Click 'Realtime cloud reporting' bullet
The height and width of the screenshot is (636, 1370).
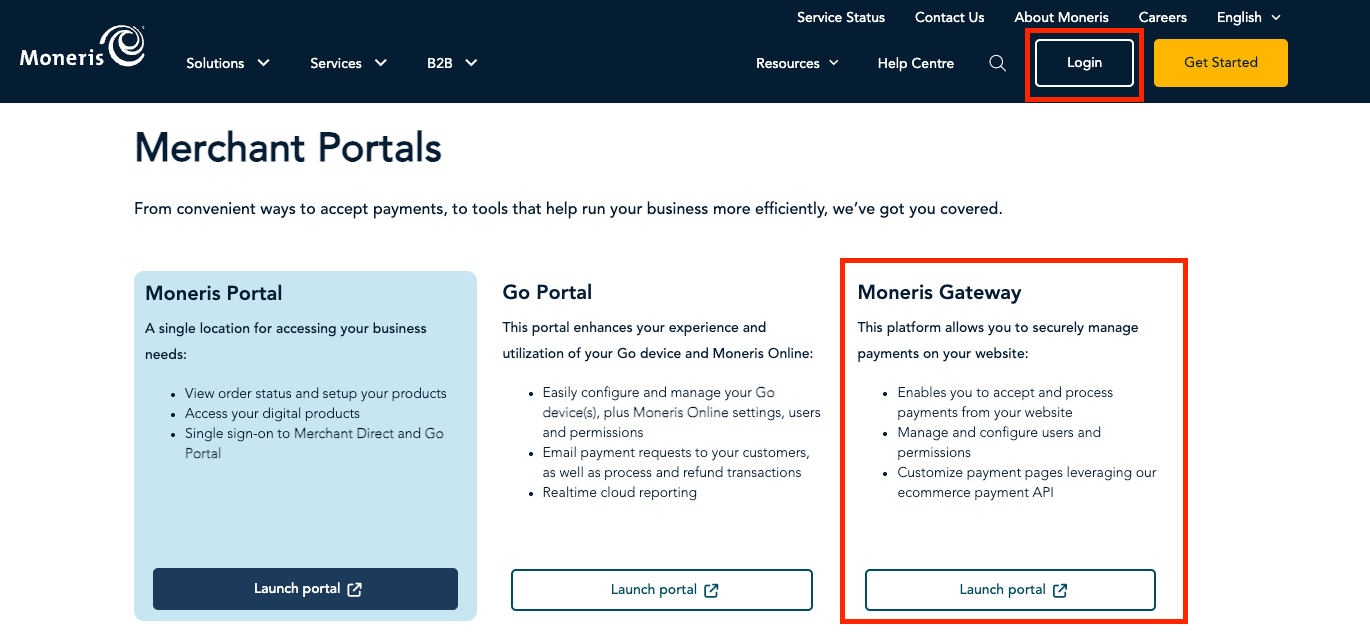pos(620,492)
